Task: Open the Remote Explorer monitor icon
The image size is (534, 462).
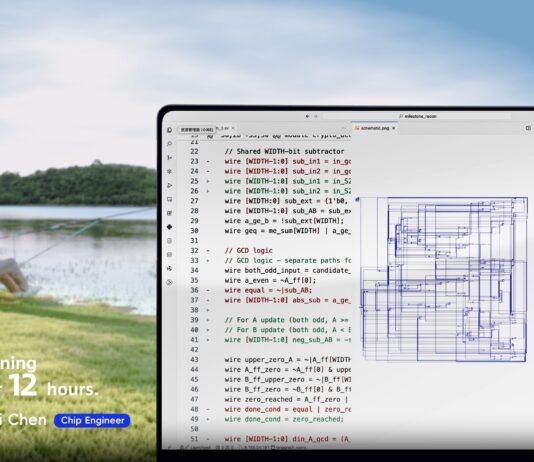Action: (170, 199)
